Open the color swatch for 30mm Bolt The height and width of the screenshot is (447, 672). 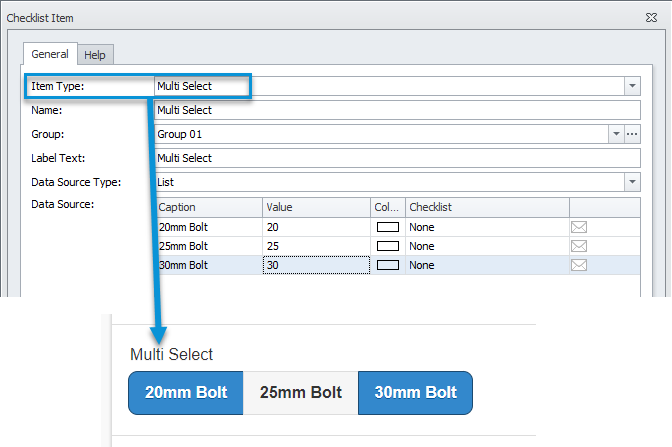(388, 265)
